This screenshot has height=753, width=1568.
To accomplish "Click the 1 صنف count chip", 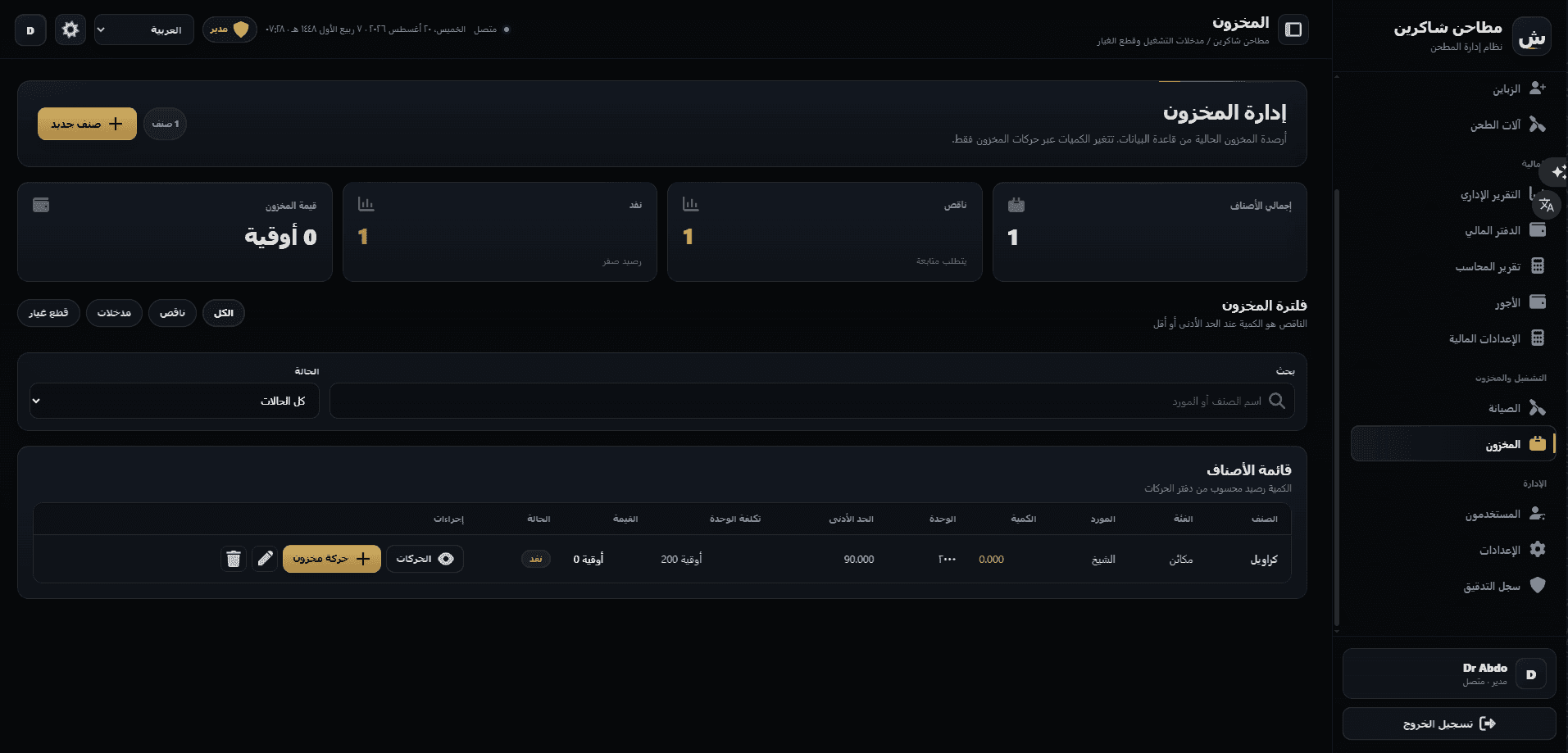I will click(x=165, y=124).
